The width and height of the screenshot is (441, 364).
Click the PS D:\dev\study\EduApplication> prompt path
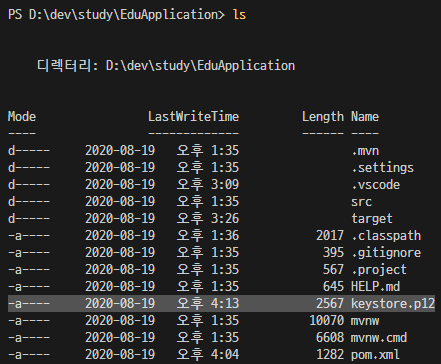coord(116,15)
